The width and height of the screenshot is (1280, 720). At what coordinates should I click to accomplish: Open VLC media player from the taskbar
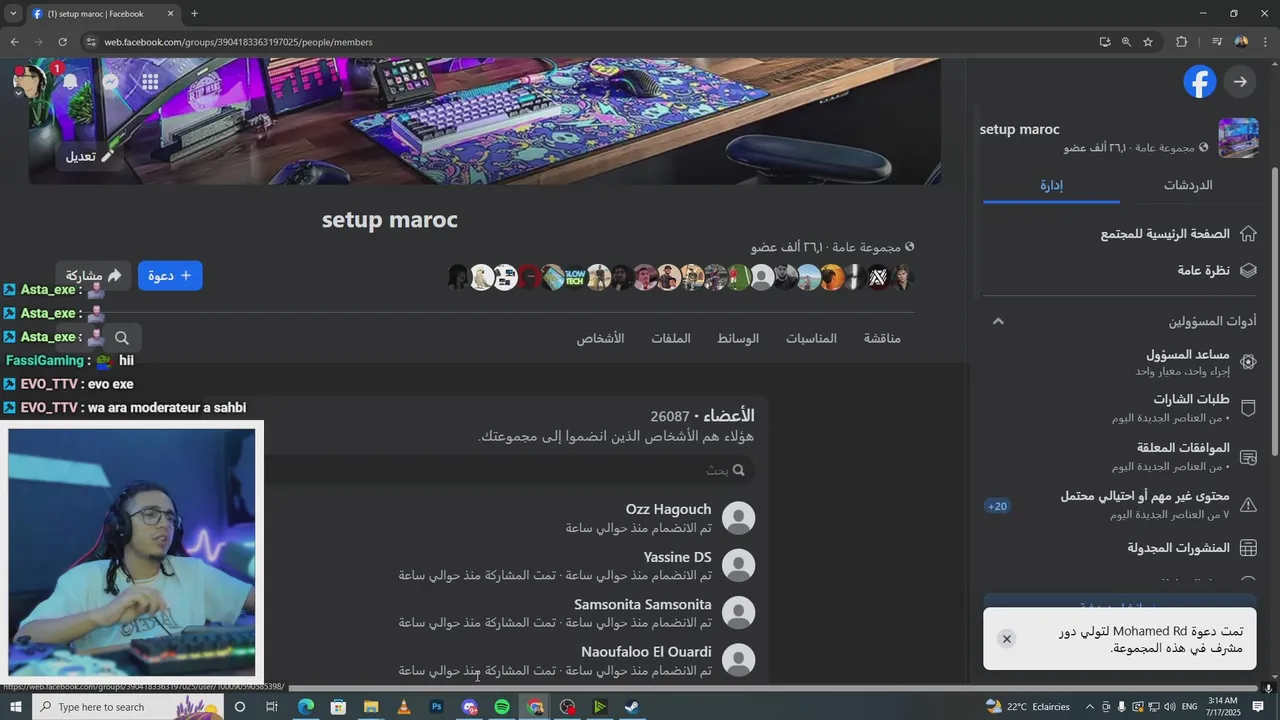tap(404, 707)
